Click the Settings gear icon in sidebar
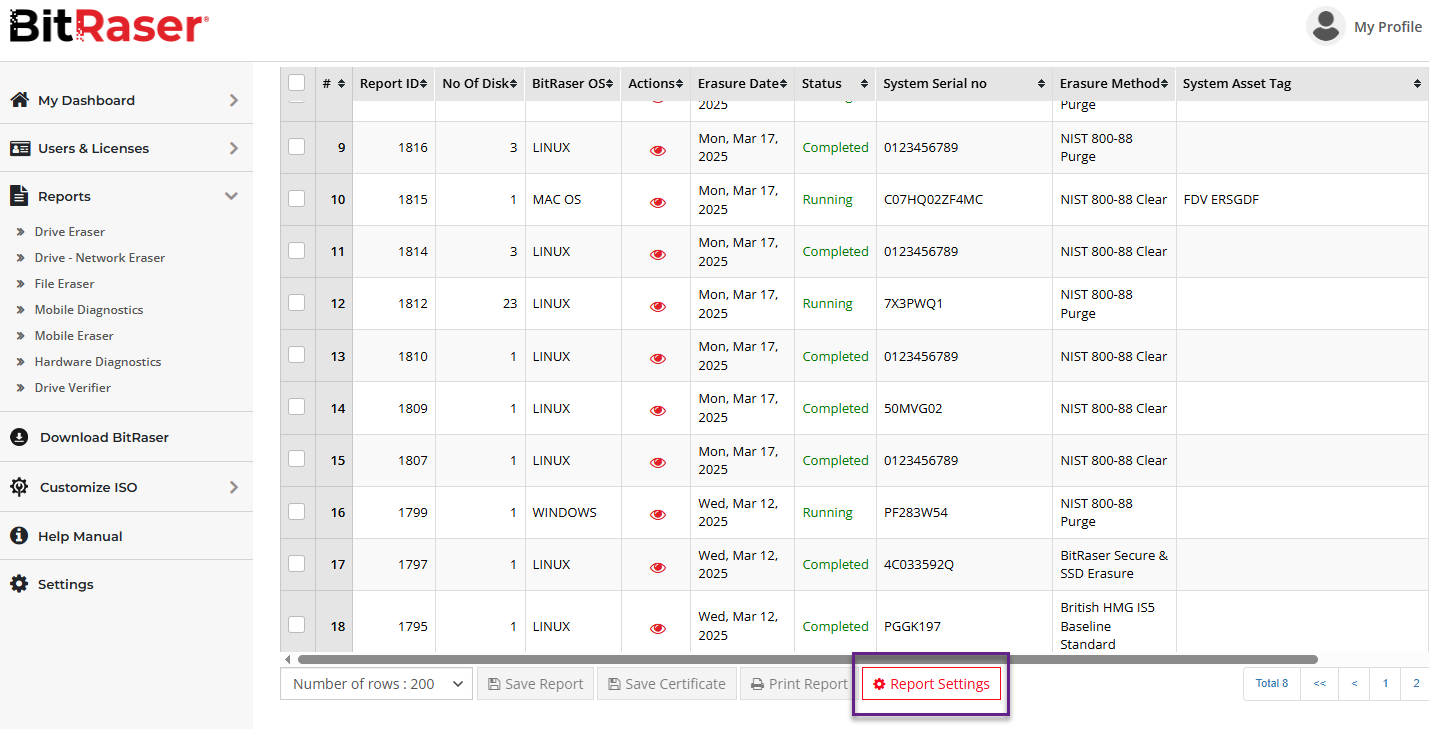 [19, 584]
